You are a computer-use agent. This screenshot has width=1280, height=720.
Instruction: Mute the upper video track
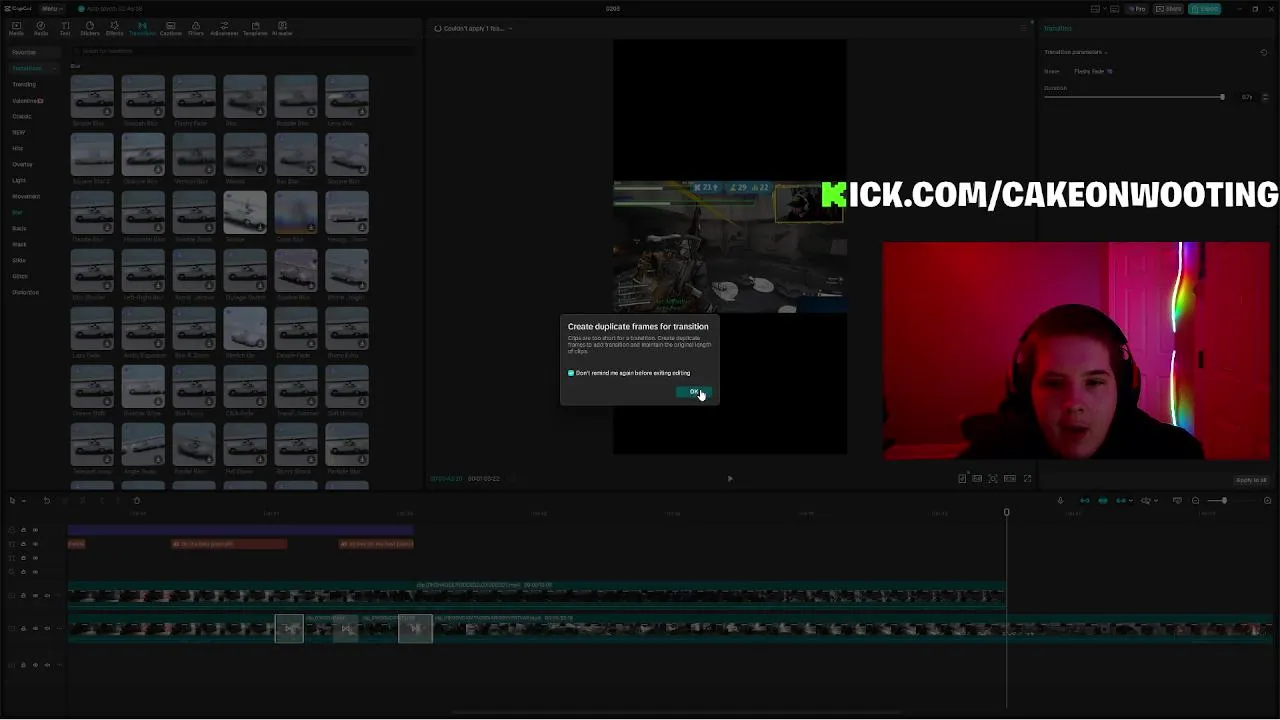click(47, 596)
